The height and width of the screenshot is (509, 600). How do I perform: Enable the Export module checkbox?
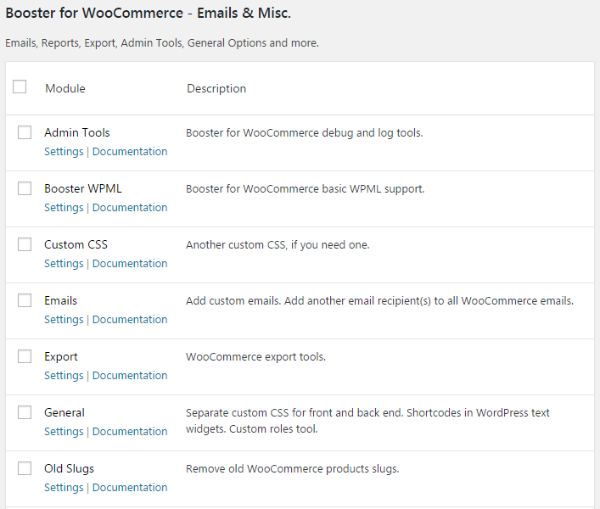[x=25, y=356]
